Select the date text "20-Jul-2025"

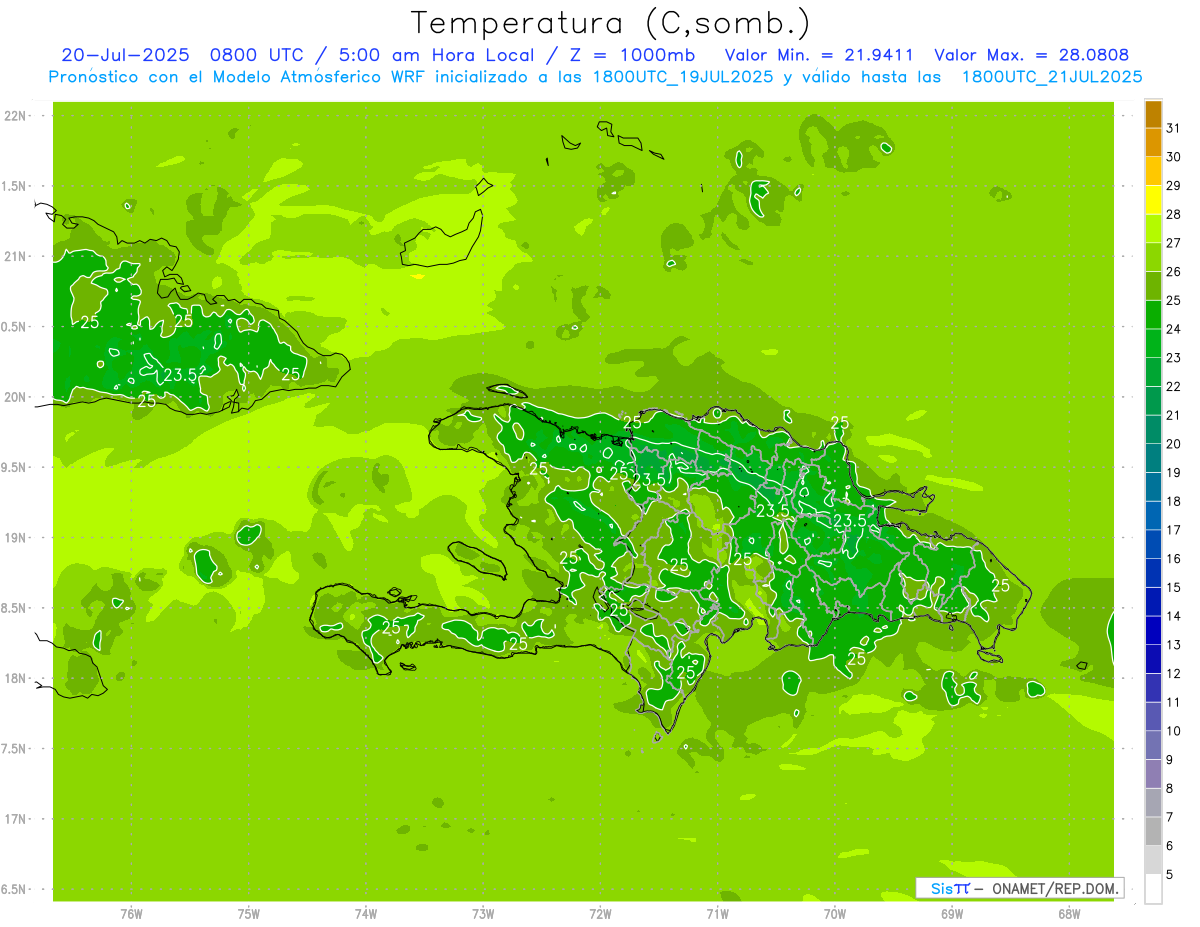[x=126, y=55]
